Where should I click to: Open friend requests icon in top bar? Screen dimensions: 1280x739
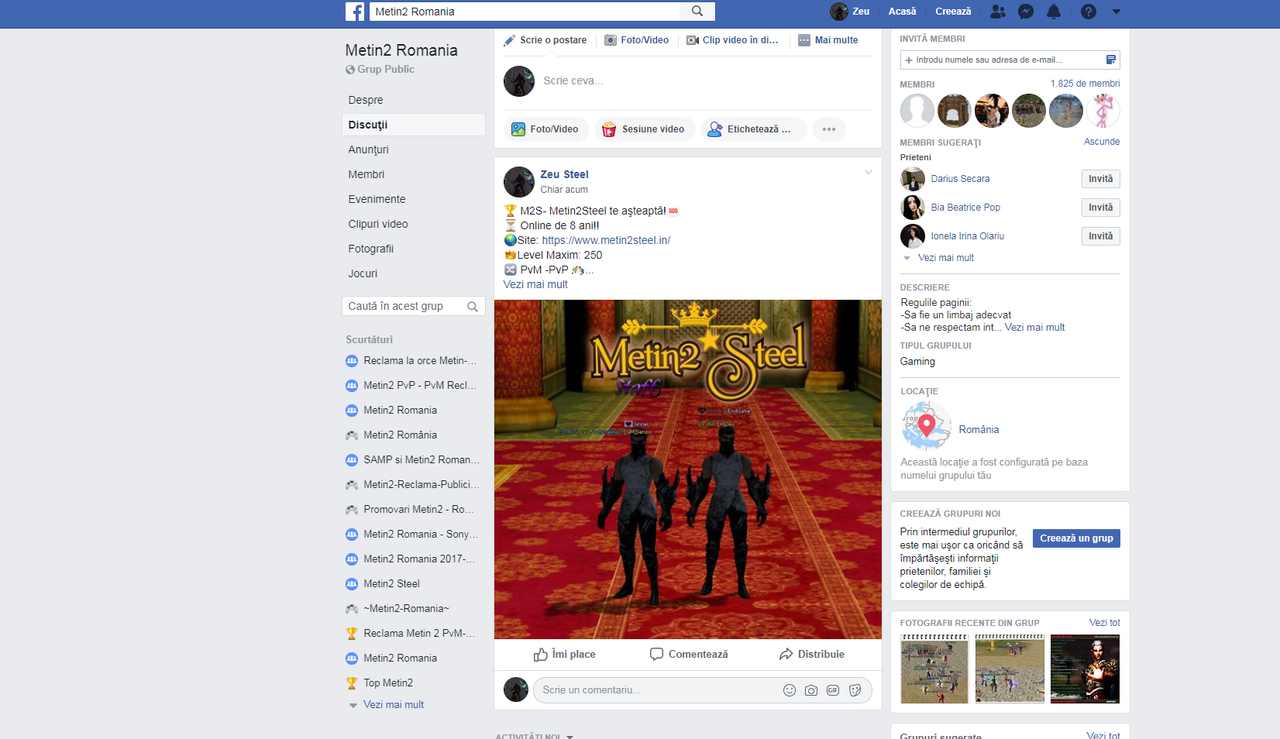pos(997,12)
